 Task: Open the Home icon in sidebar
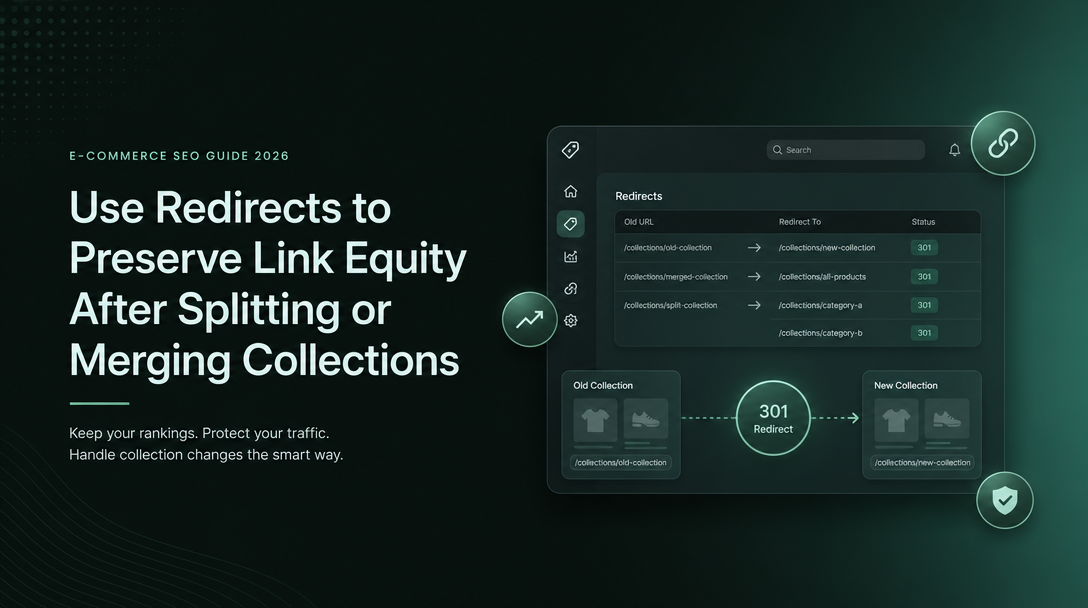570,191
